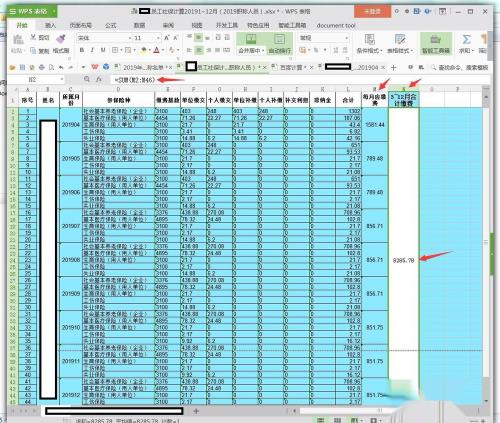
Task: Toggle underline formatting
Action: (x=103, y=50)
